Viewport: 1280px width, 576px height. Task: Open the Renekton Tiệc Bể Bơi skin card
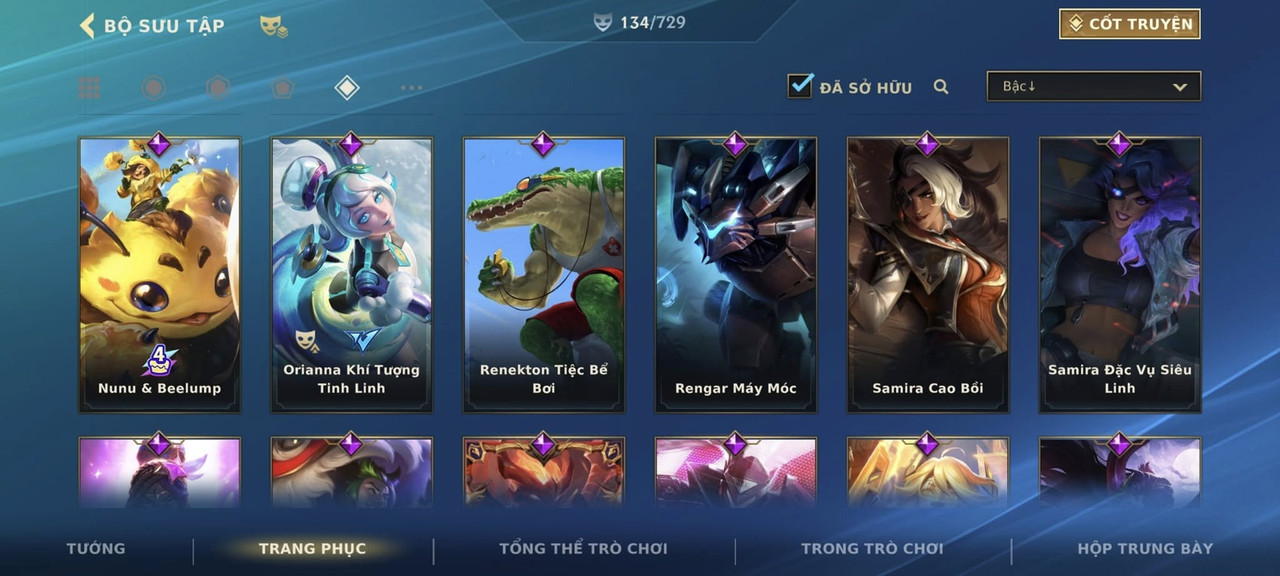click(543, 275)
